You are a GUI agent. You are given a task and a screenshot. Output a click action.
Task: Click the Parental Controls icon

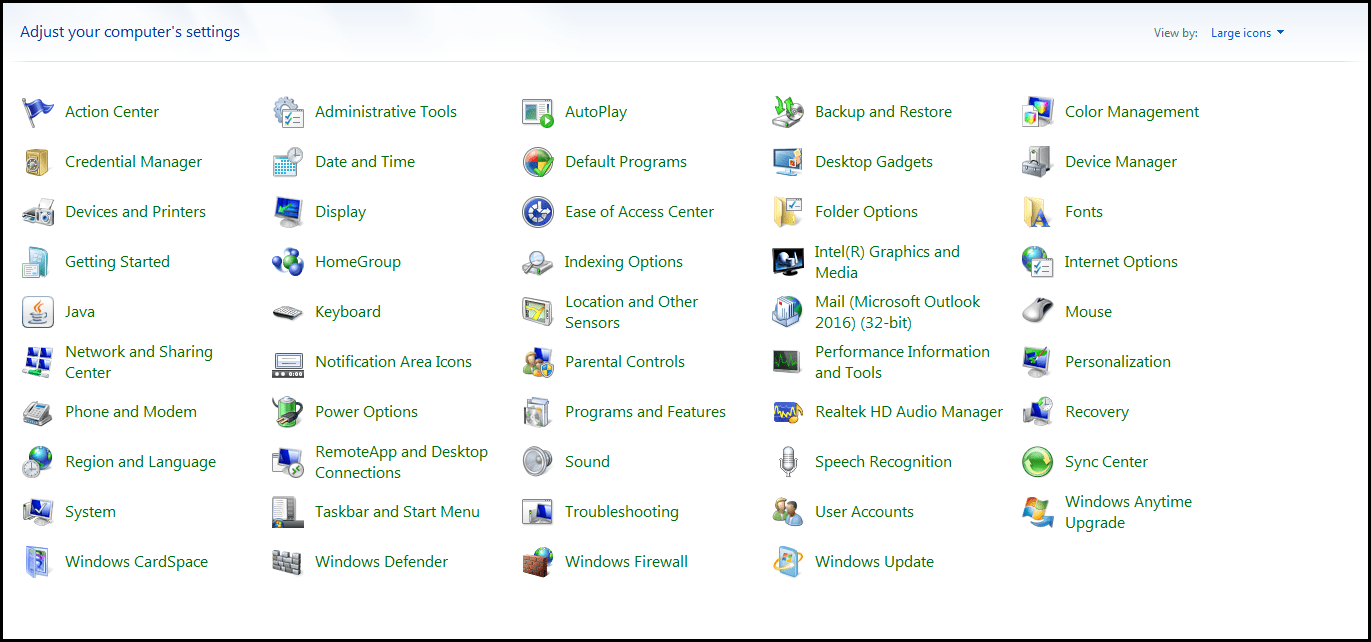pos(538,362)
